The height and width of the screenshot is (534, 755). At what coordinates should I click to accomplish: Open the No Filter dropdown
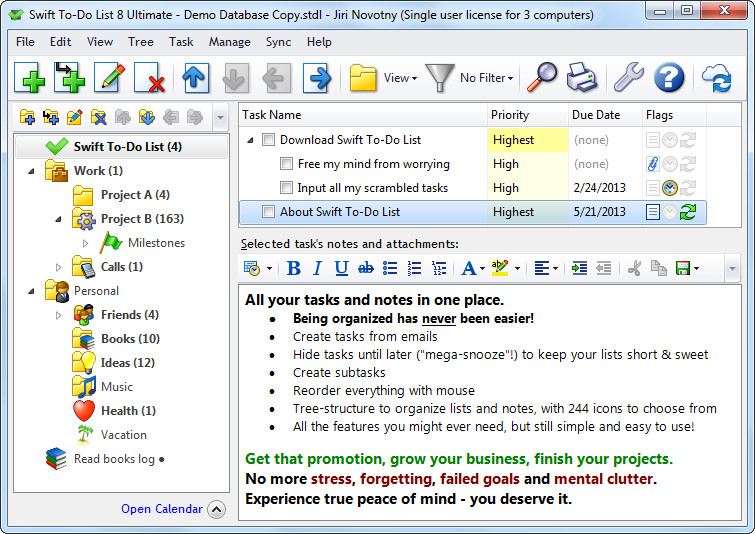[x=487, y=78]
